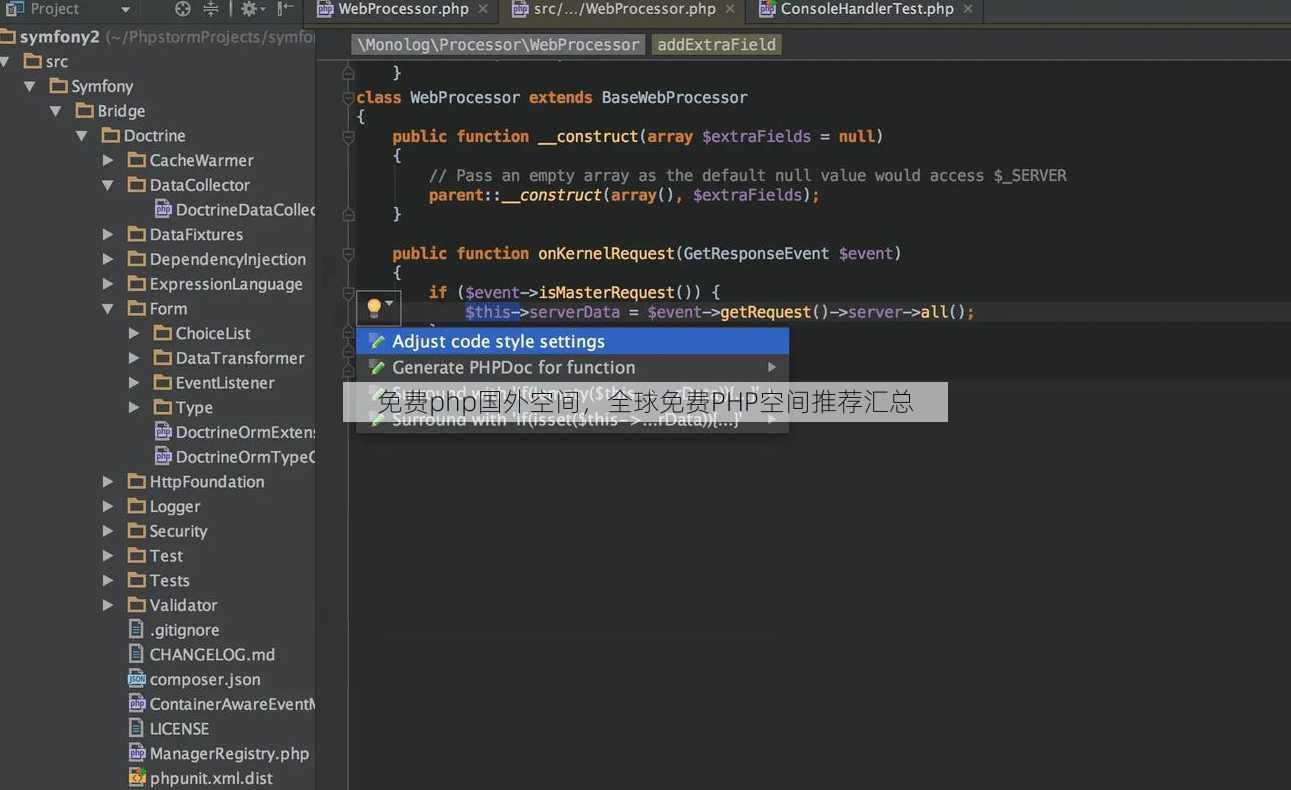The width and height of the screenshot is (1291, 790).
Task: Close the src/.../WebProcessor.php tab
Action: point(730,9)
